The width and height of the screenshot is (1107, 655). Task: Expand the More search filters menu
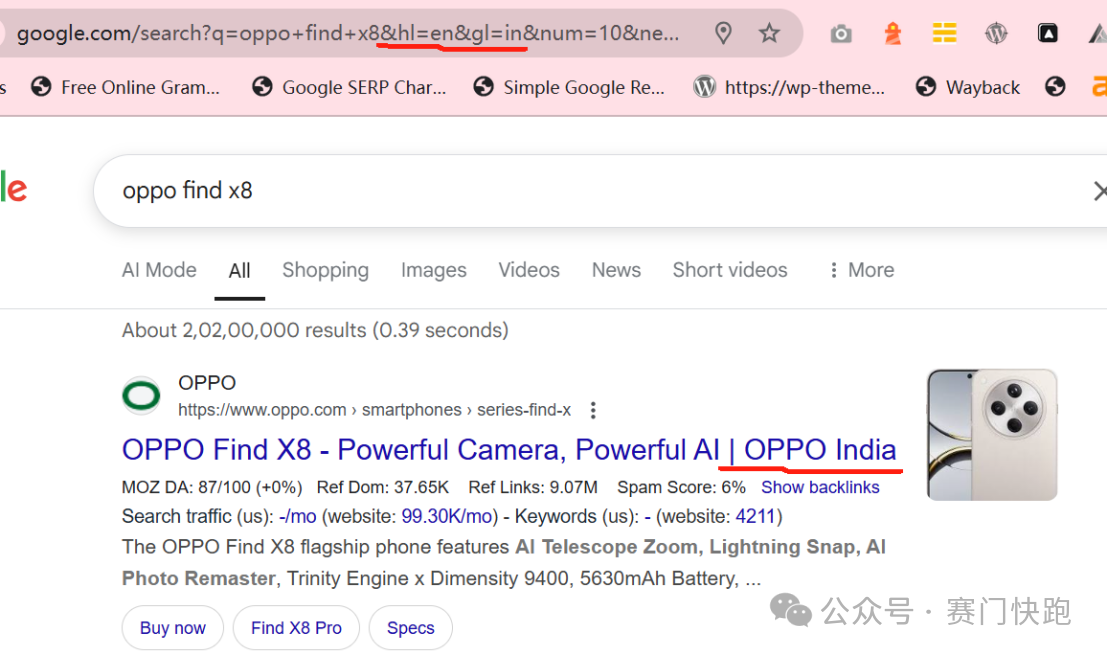(x=861, y=270)
